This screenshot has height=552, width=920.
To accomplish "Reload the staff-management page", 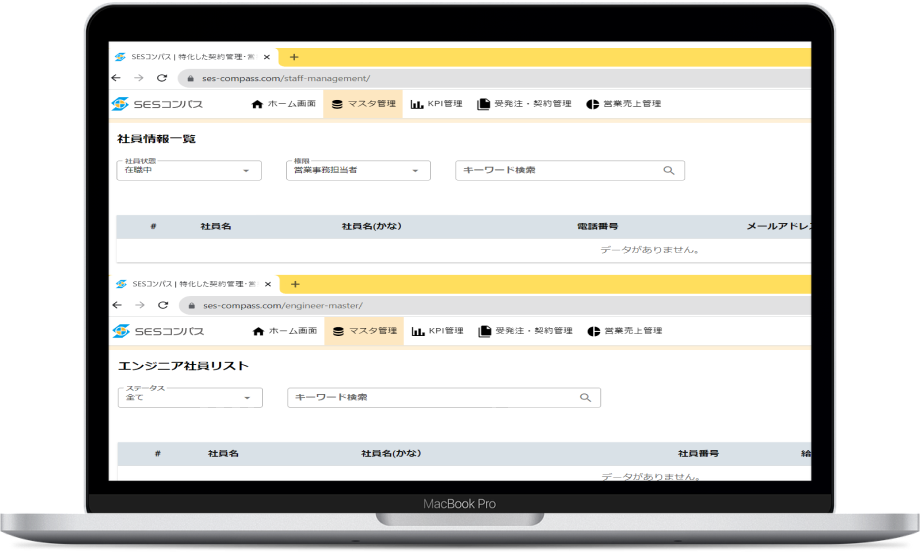I will point(162,78).
